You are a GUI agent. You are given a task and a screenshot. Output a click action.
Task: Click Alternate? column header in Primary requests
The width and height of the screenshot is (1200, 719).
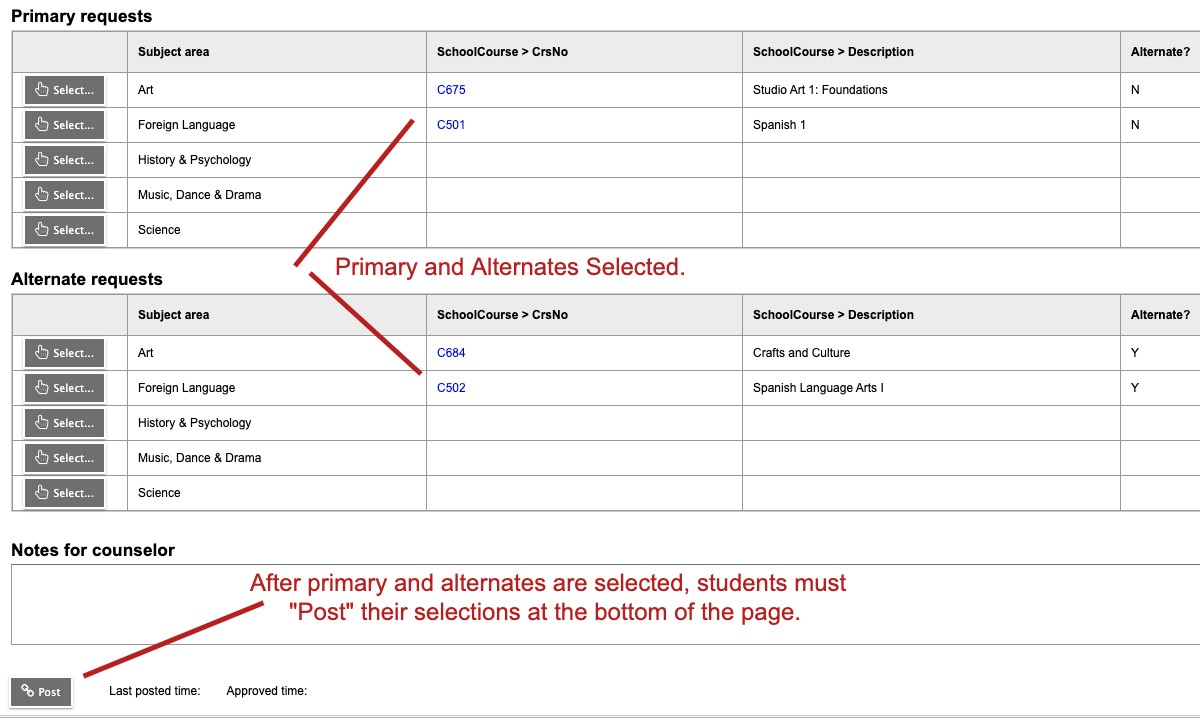click(x=1160, y=52)
